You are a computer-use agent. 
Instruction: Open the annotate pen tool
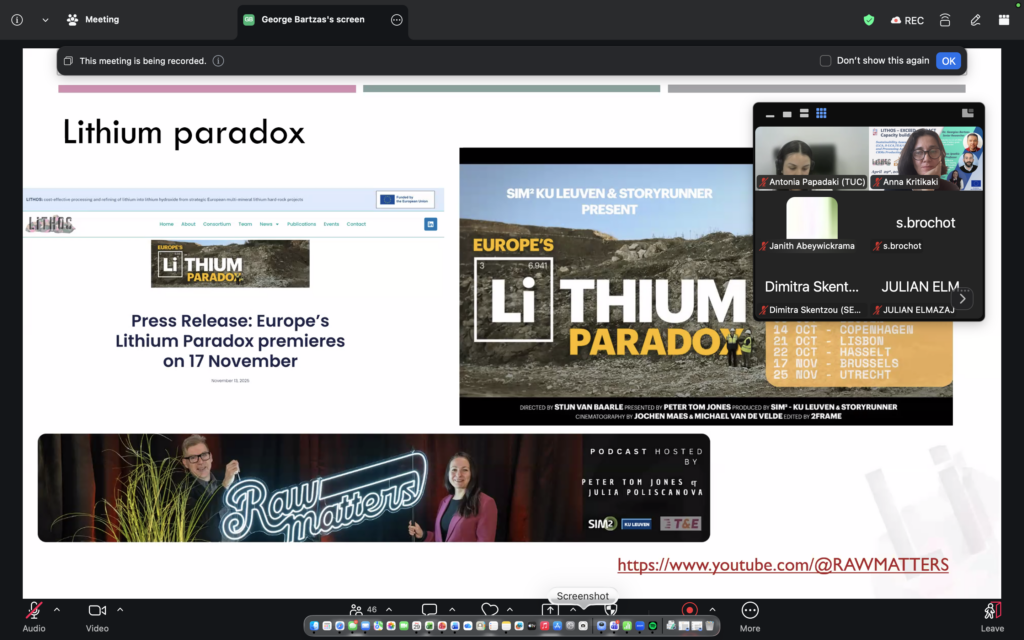tap(975, 20)
